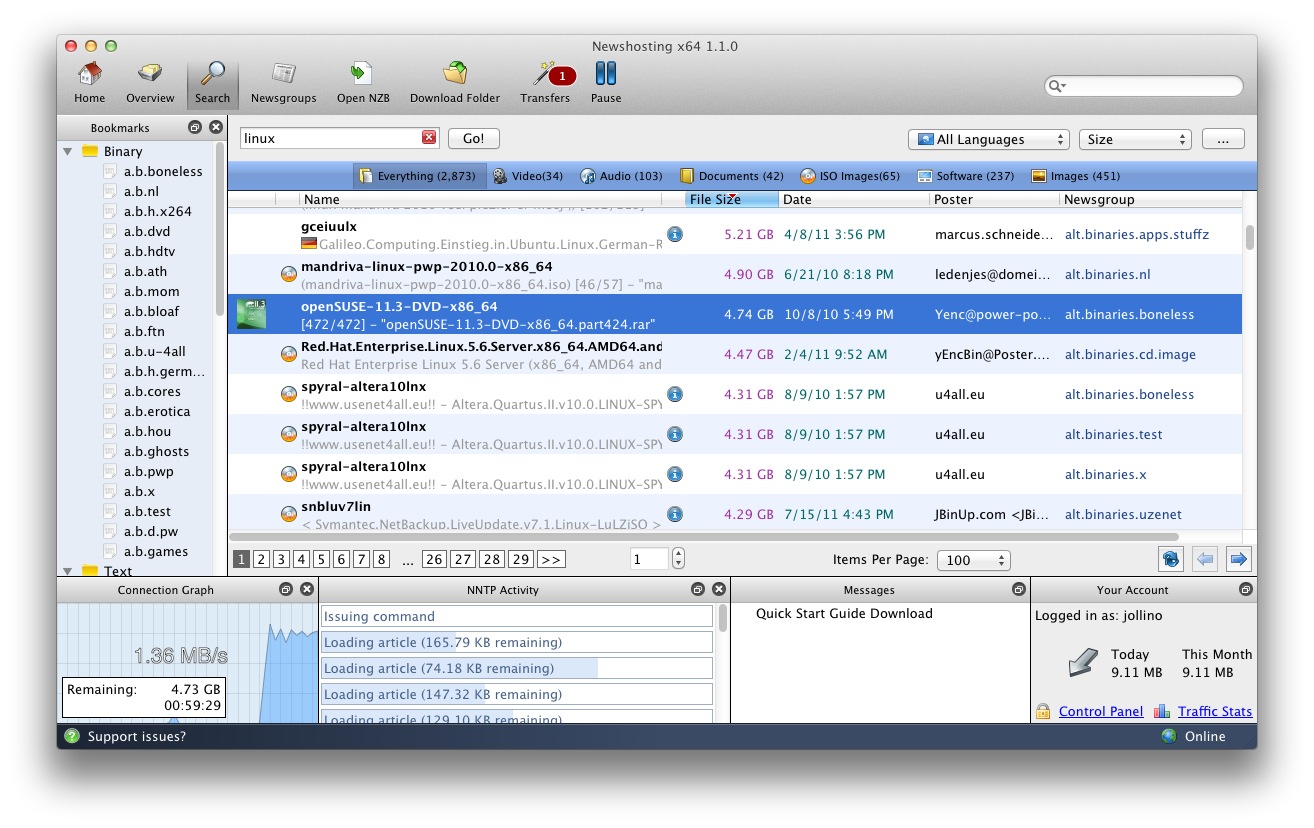Click the NNTP Activity scrollbar
The width and height of the screenshot is (1314, 828).
pos(722,617)
